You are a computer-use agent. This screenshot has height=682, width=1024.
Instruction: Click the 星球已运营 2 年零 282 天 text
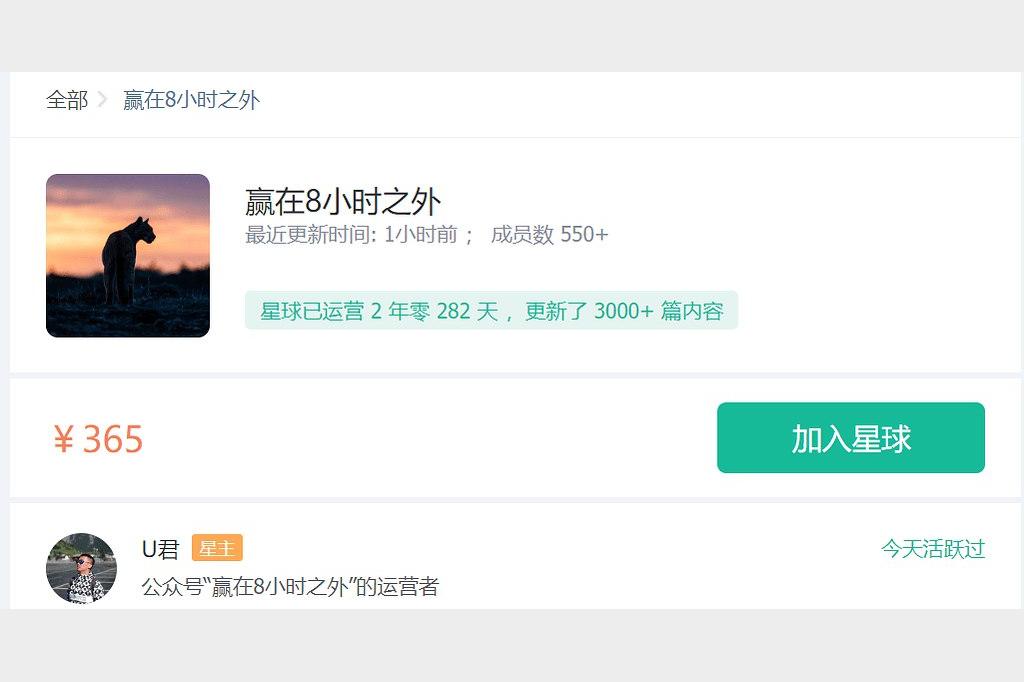point(379,311)
